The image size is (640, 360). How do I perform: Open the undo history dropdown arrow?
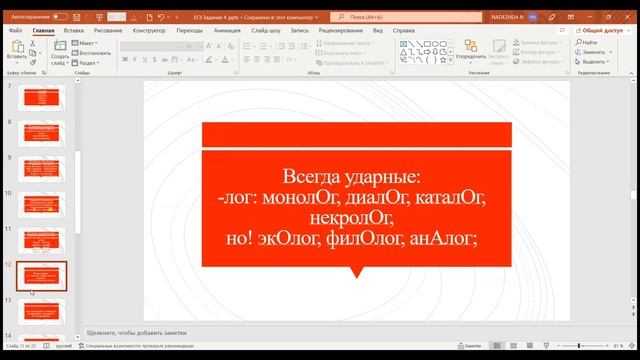pyautogui.click(x=168, y=17)
